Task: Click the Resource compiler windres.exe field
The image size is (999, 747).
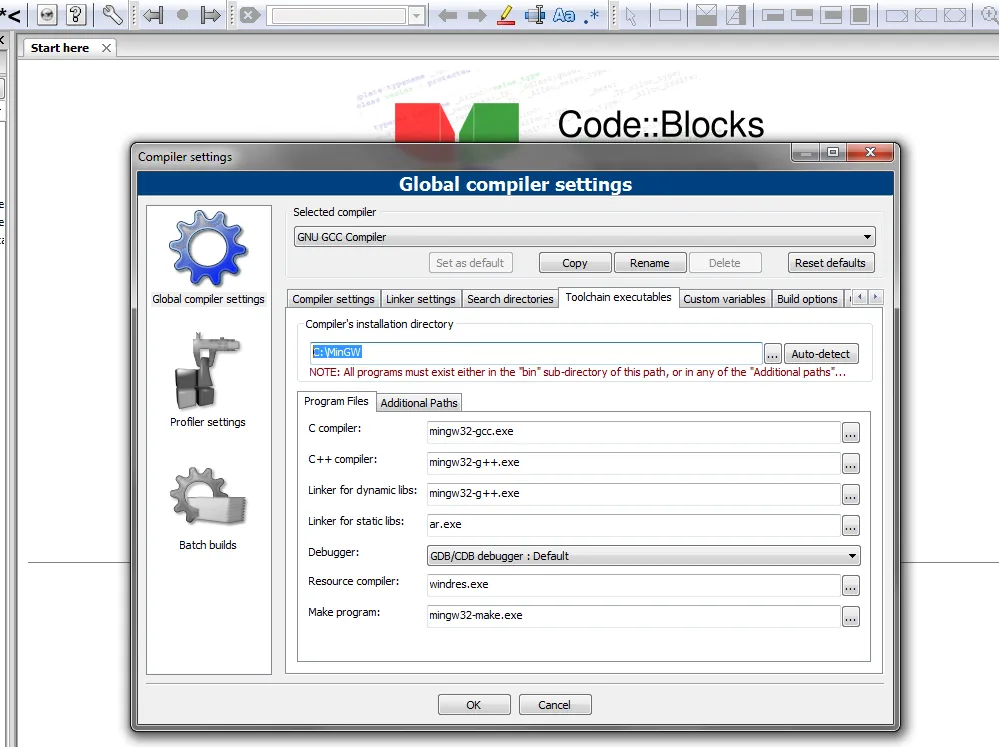Action: tap(633, 584)
